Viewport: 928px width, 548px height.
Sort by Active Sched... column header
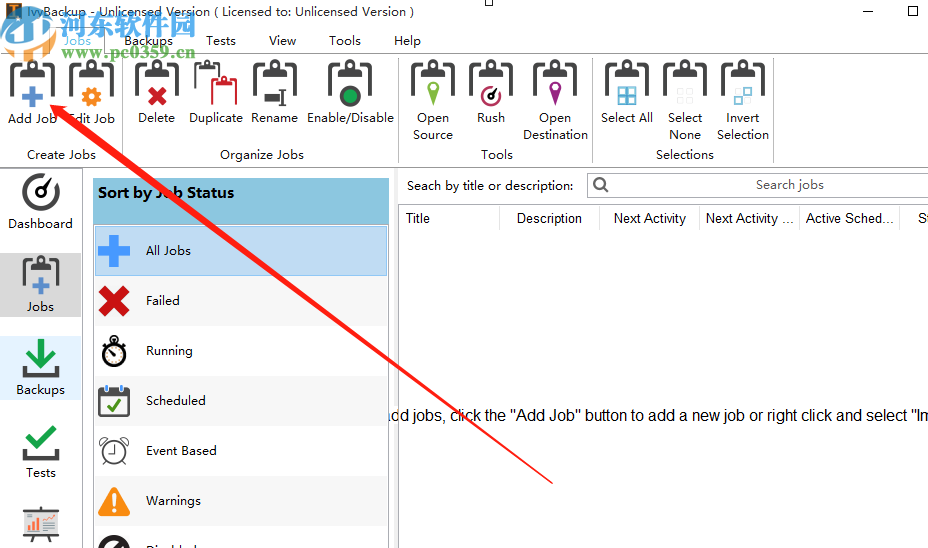point(849,218)
